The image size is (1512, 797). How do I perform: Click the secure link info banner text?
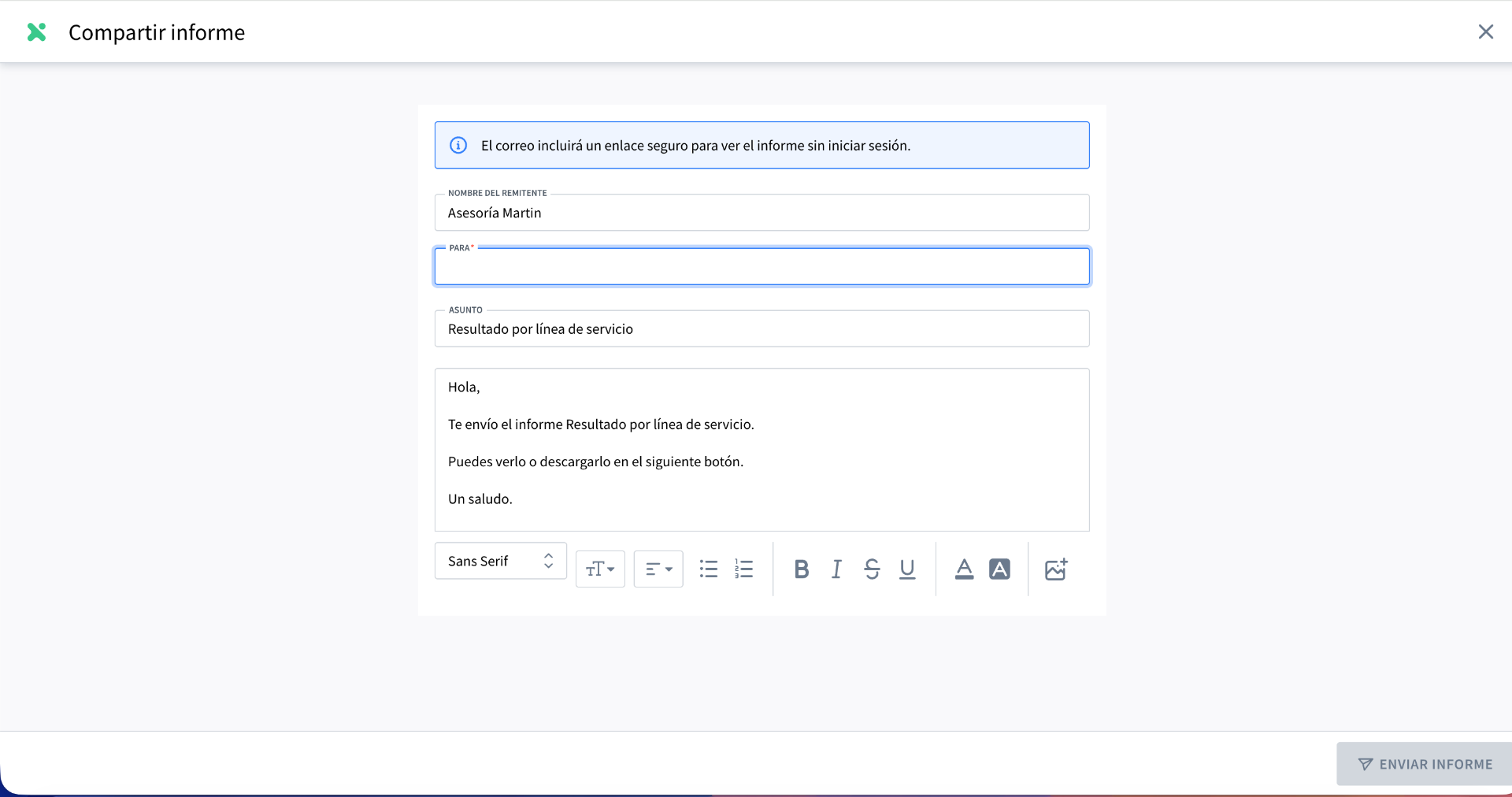[695, 146]
